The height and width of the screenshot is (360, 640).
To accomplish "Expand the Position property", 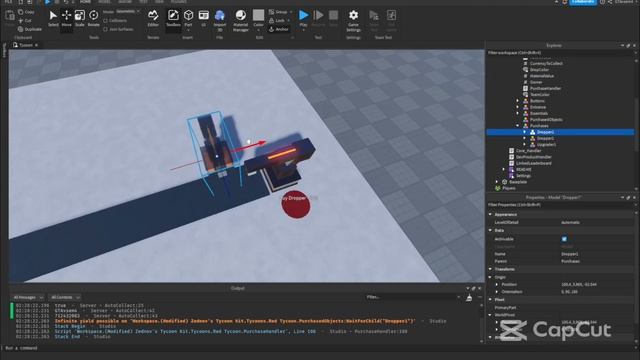I will (497, 284).
